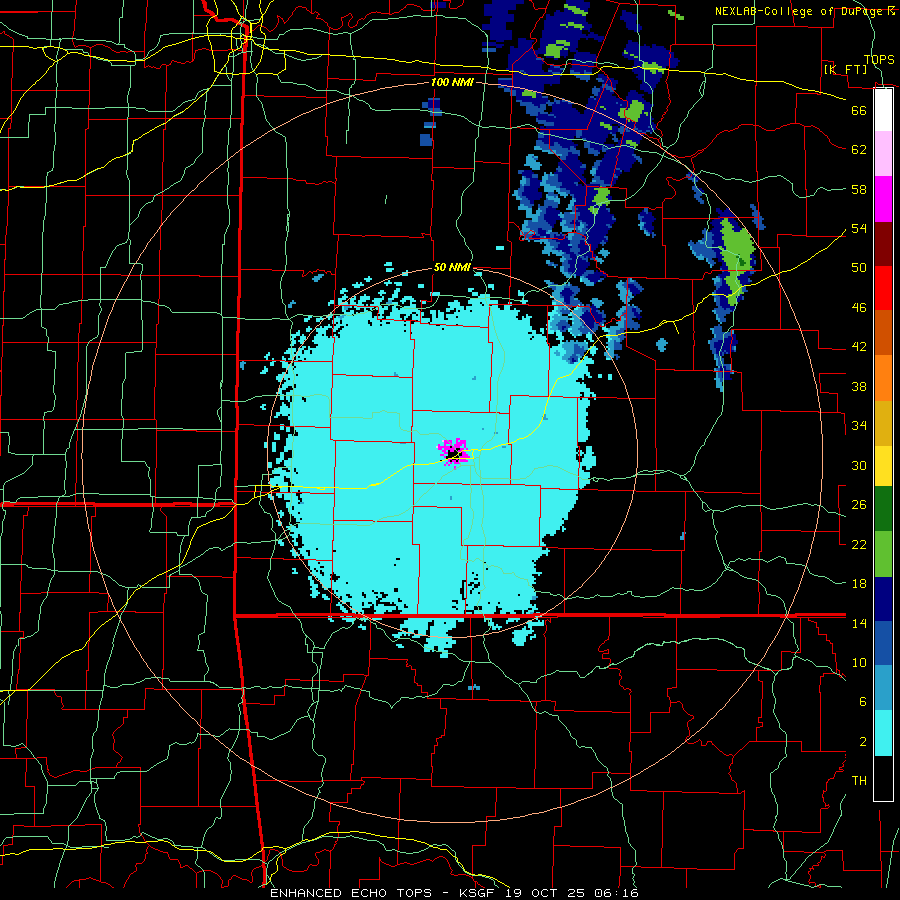Image resolution: width=900 pixels, height=900 pixels.
Task: Click the gold legend swatch
Action: click(883, 422)
